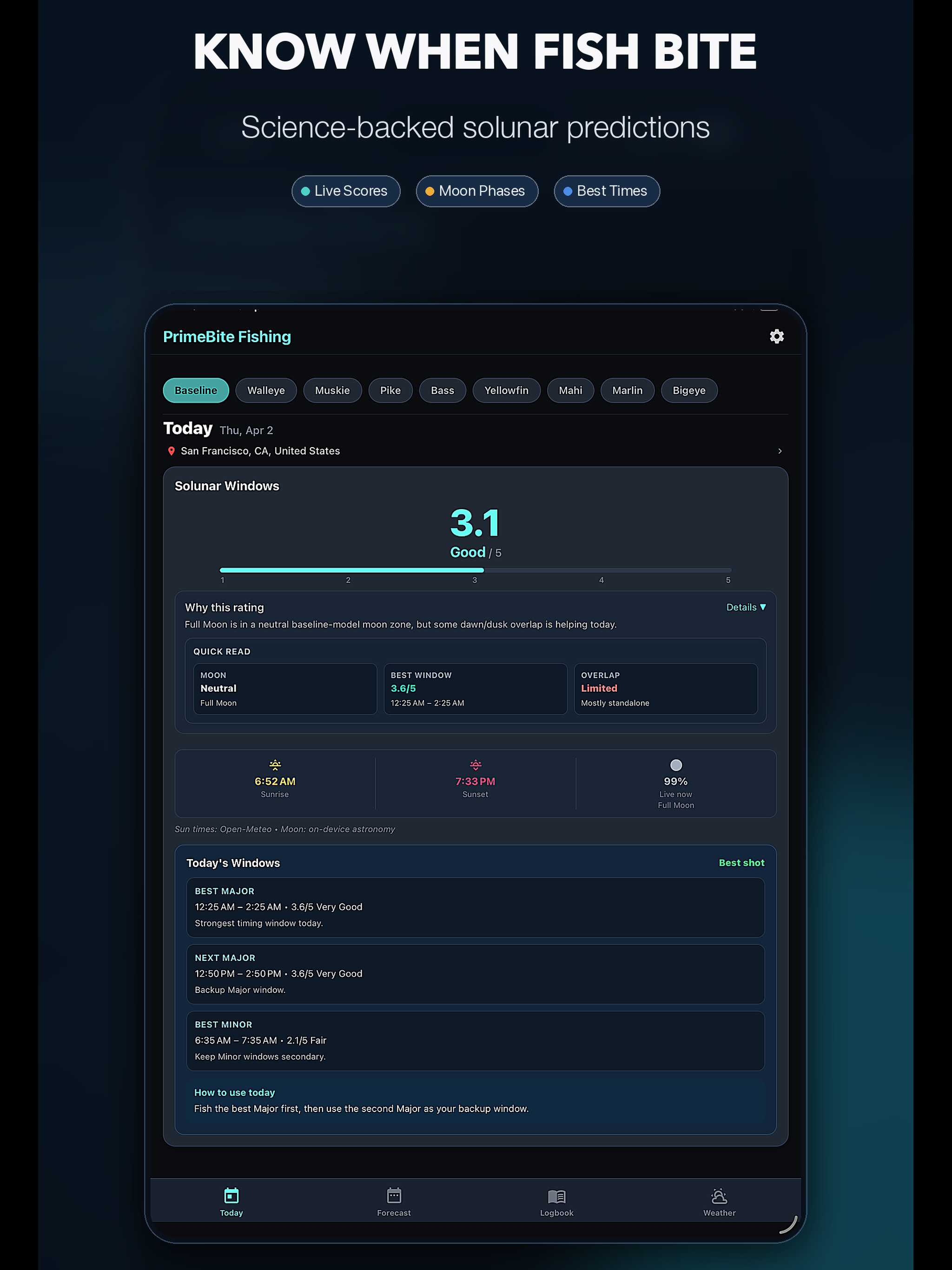The height and width of the screenshot is (1270, 952).
Task: Click the solunar score progress bar
Action: 476,570
